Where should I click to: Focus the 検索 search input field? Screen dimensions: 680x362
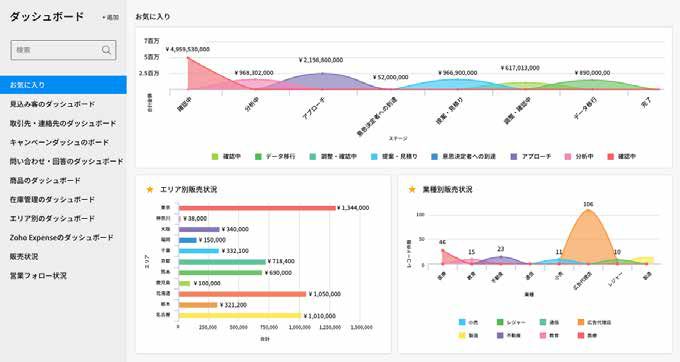tap(63, 50)
